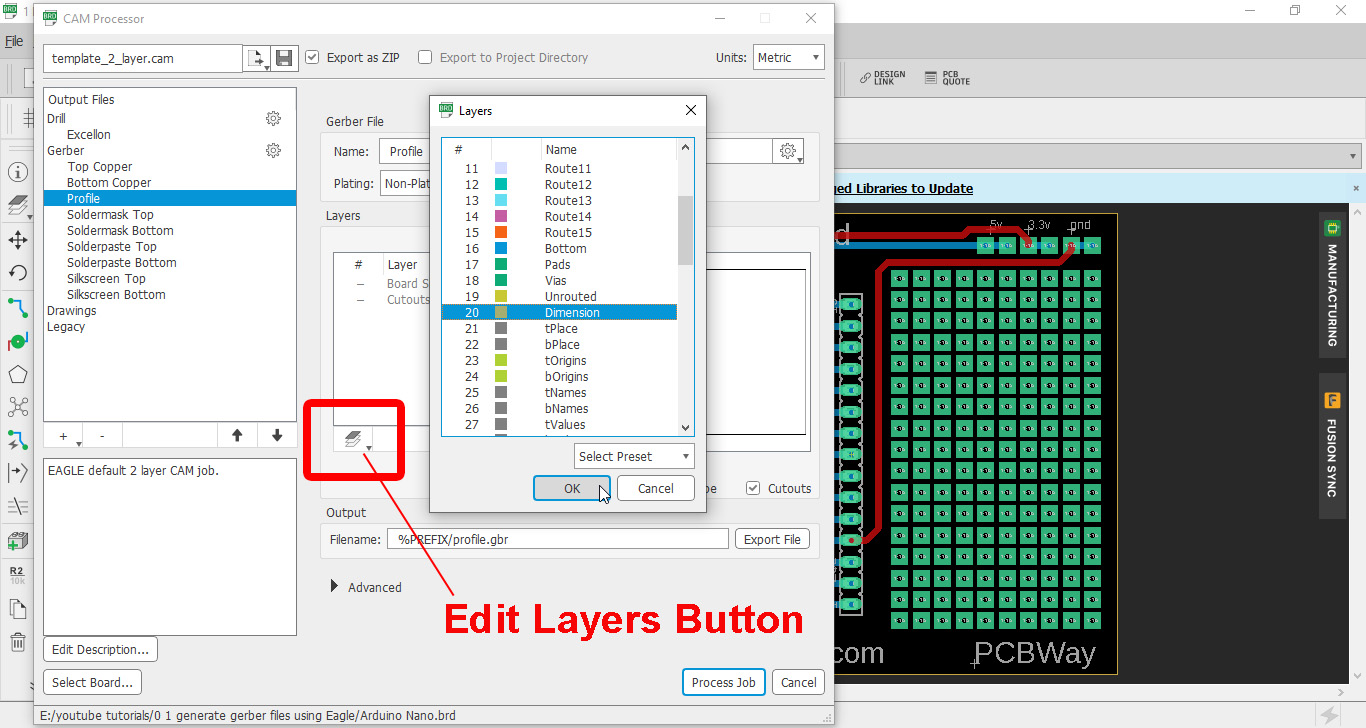Expand the Advanced section
This screenshot has width=1366, height=728.
(x=335, y=587)
